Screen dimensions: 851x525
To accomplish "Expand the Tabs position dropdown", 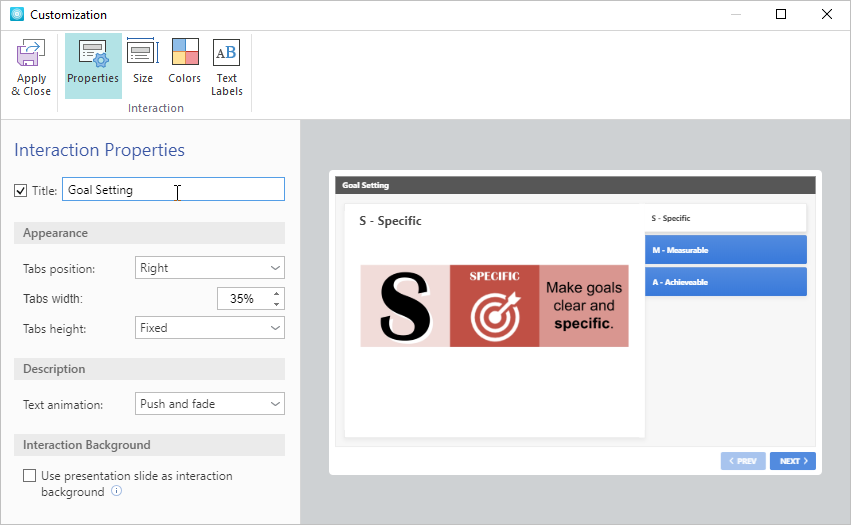I will coord(209,268).
